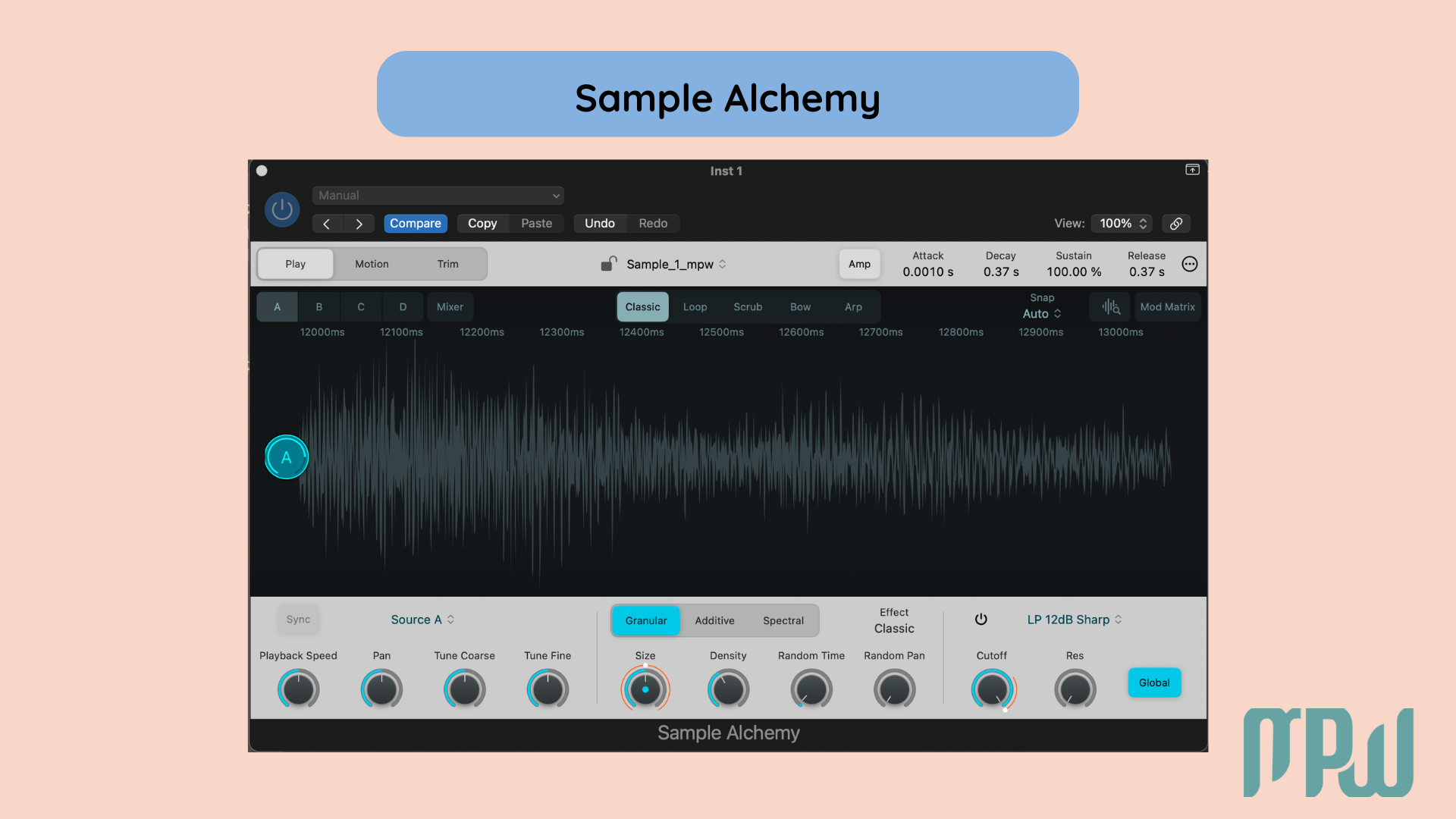Toggle the Amp envelope view
1456x819 pixels.
[859, 264]
